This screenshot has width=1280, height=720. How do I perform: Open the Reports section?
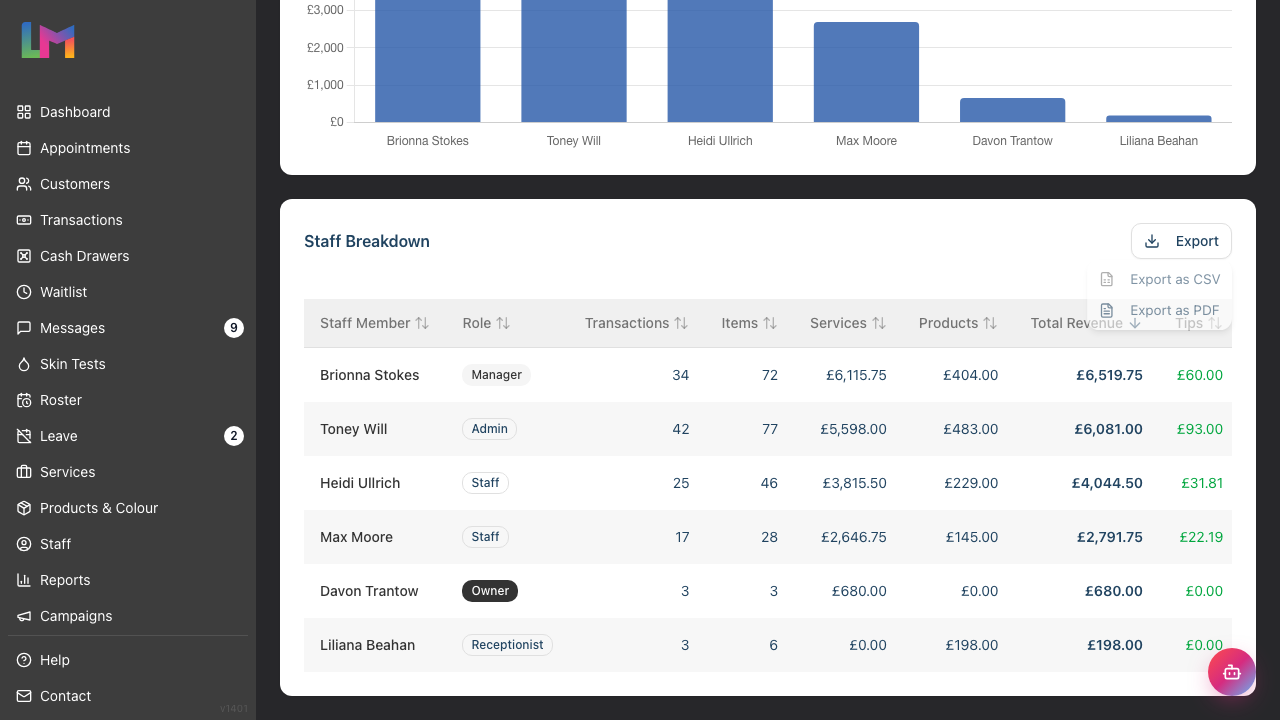tap(65, 580)
